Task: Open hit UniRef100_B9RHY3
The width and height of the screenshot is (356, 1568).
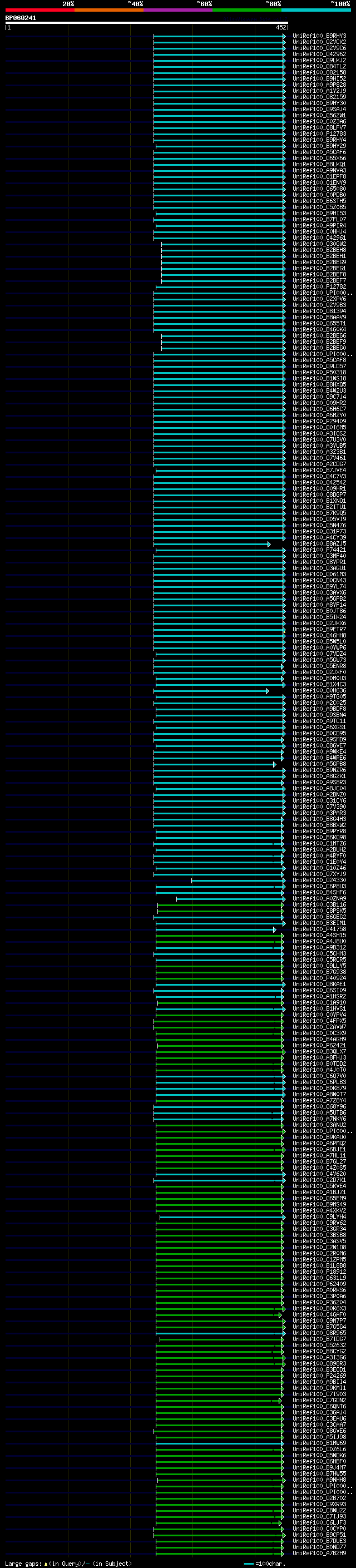Action: click(x=319, y=36)
